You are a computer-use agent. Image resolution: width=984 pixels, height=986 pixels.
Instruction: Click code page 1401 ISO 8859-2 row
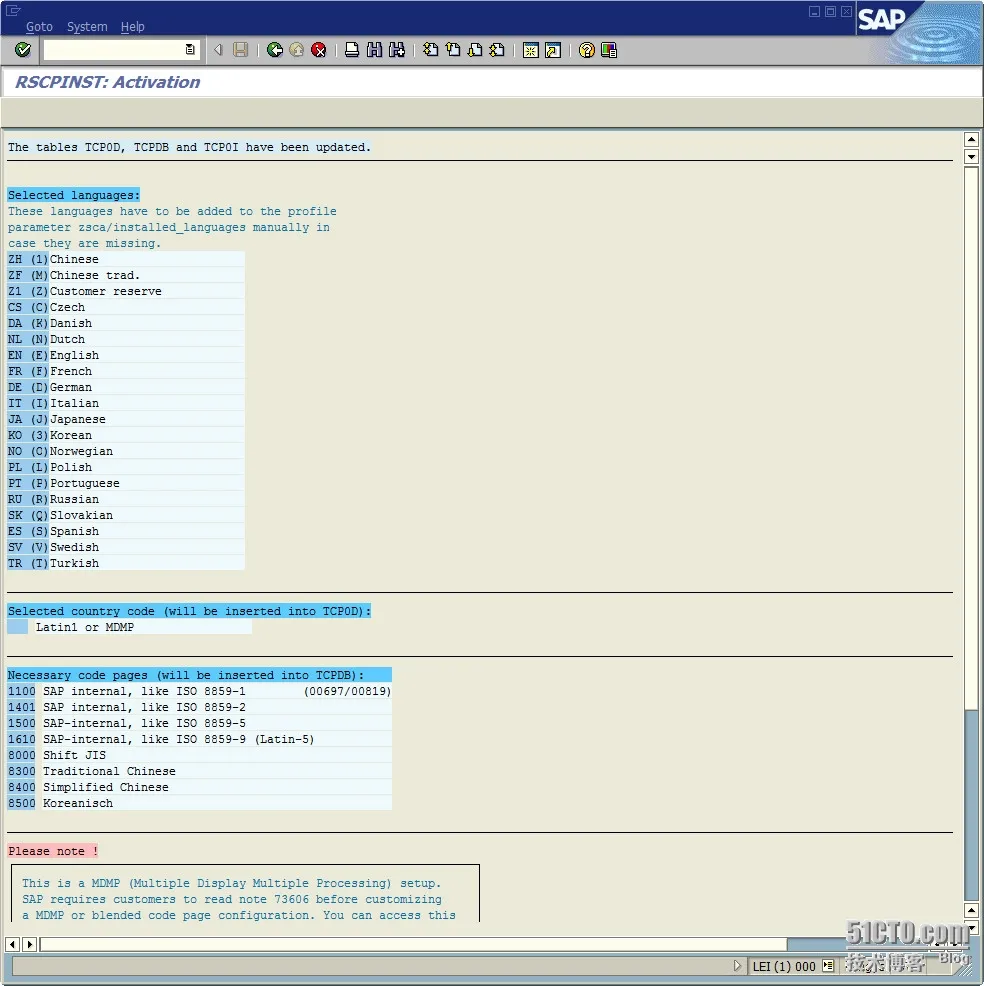point(199,707)
